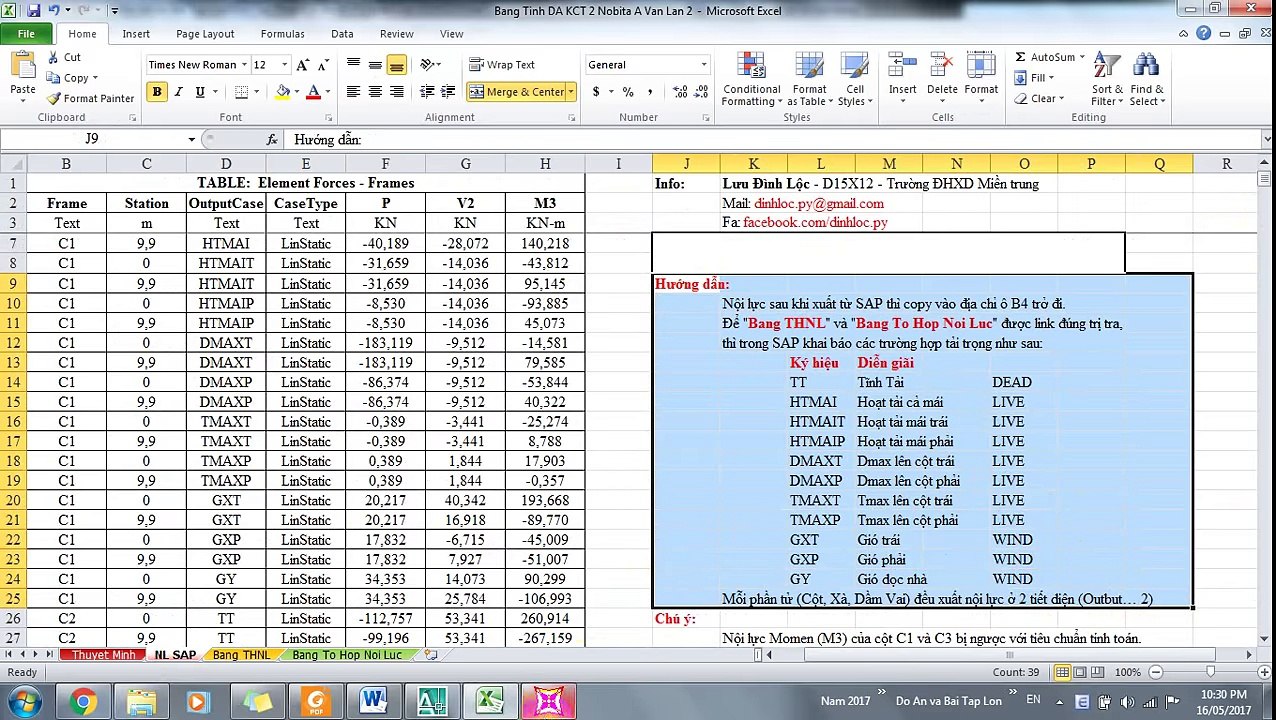
Task: Open font color dropdown arrow
Action: coord(329,92)
